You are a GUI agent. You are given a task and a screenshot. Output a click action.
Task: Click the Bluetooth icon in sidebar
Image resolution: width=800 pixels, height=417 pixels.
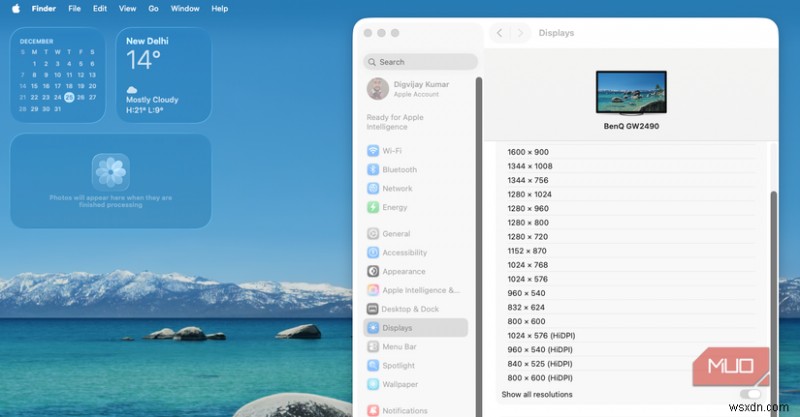pos(373,169)
